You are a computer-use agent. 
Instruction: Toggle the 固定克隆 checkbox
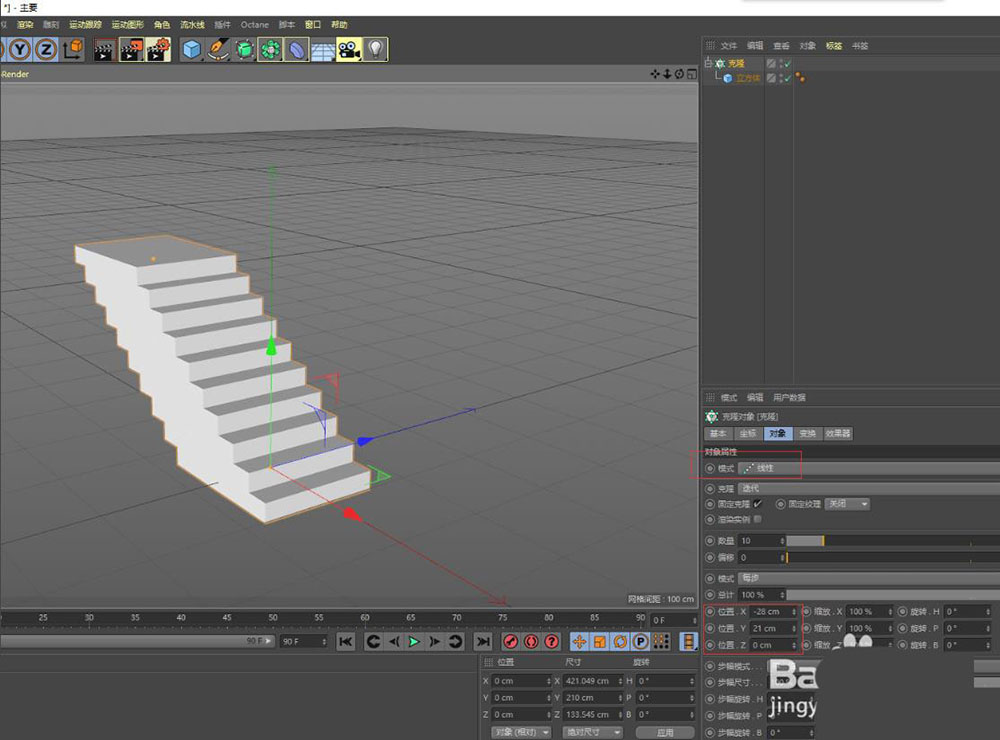tap(758, 503)
